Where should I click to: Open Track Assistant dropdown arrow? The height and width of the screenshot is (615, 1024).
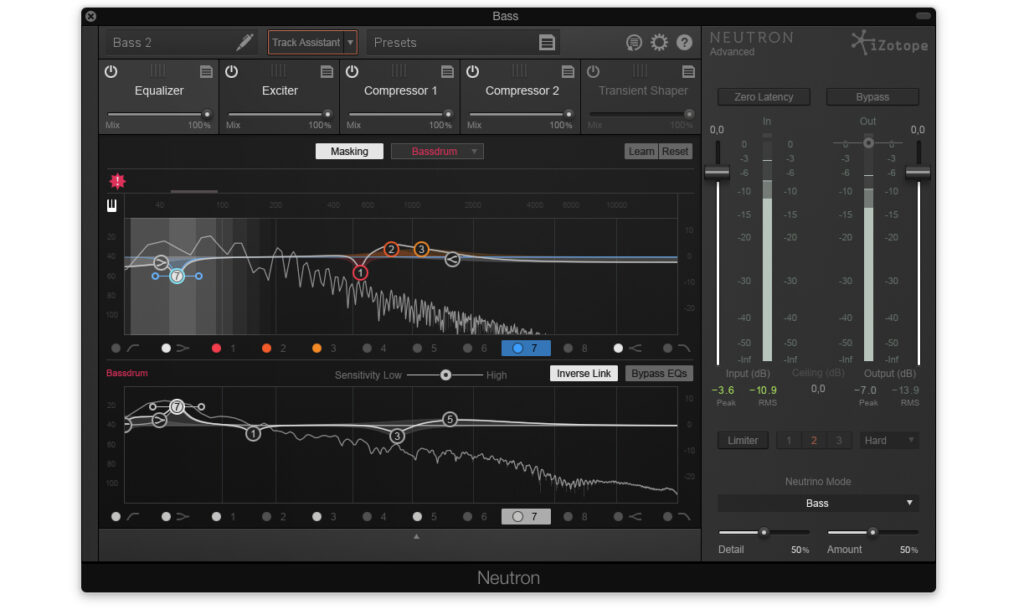pos(350,42)
